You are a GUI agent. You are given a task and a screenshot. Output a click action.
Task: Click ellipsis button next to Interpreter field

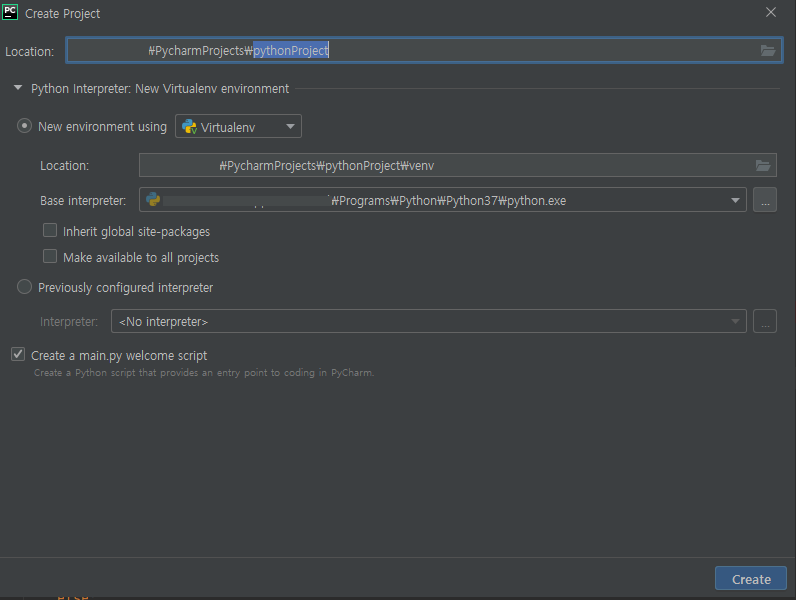(x=765, y=321)
